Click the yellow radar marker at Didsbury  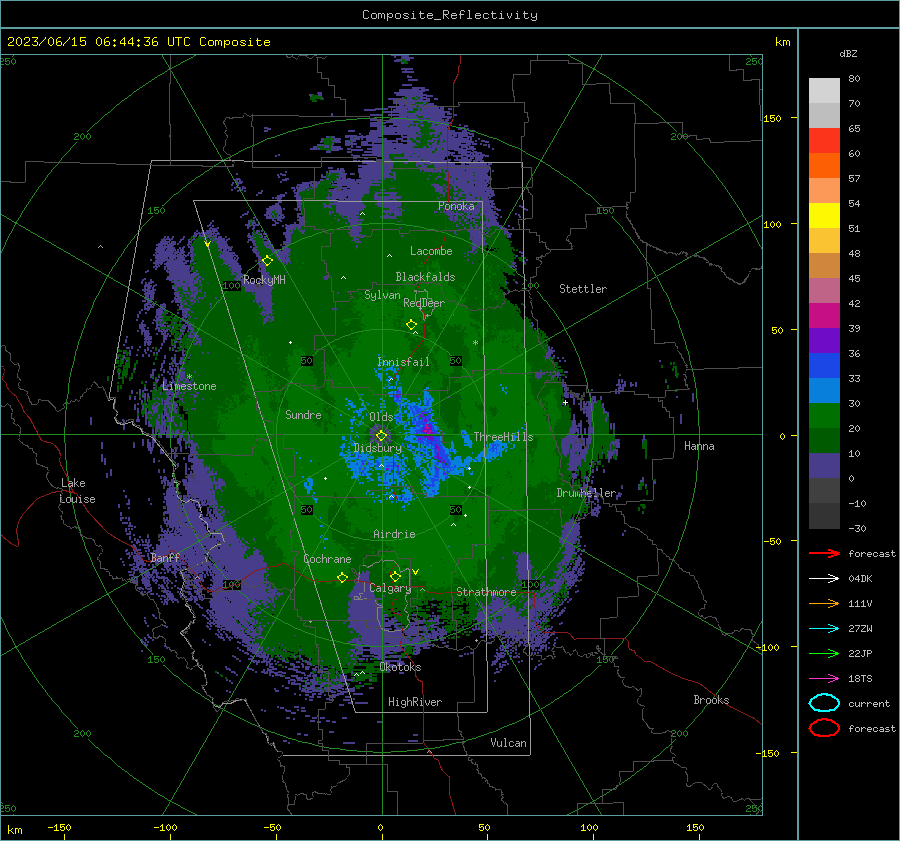click(381, 436)
